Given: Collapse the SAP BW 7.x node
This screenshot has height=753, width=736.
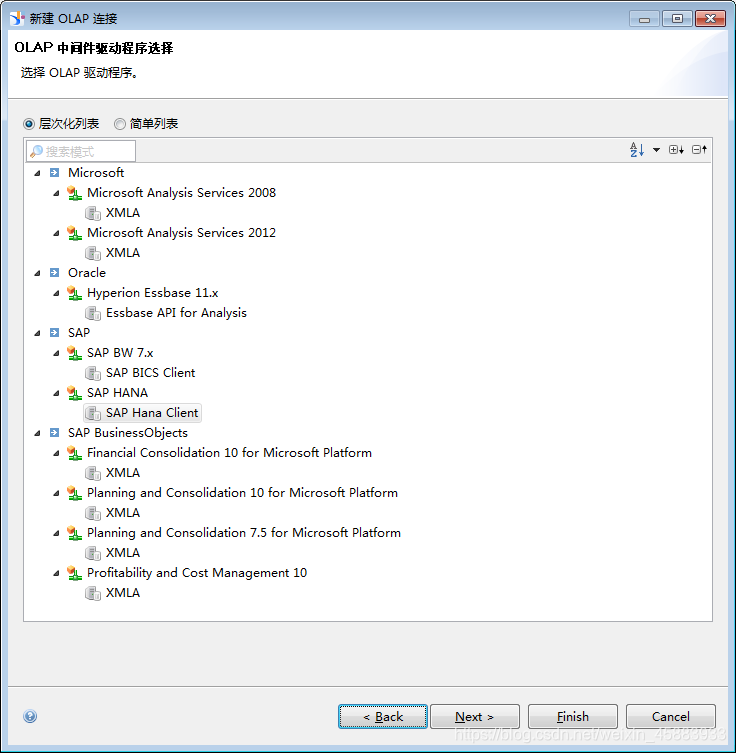Looking at the screenshot, I should tap(56, 353).
